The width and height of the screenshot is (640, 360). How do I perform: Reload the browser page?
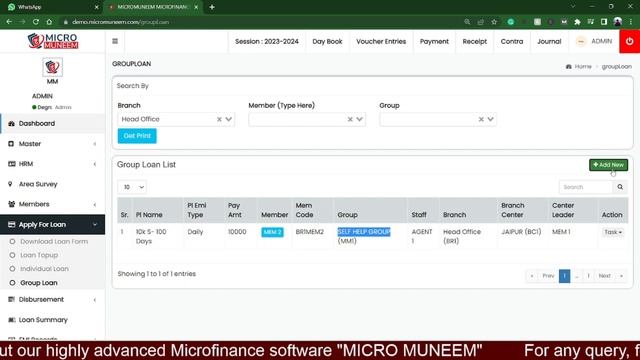click(36, 22)
